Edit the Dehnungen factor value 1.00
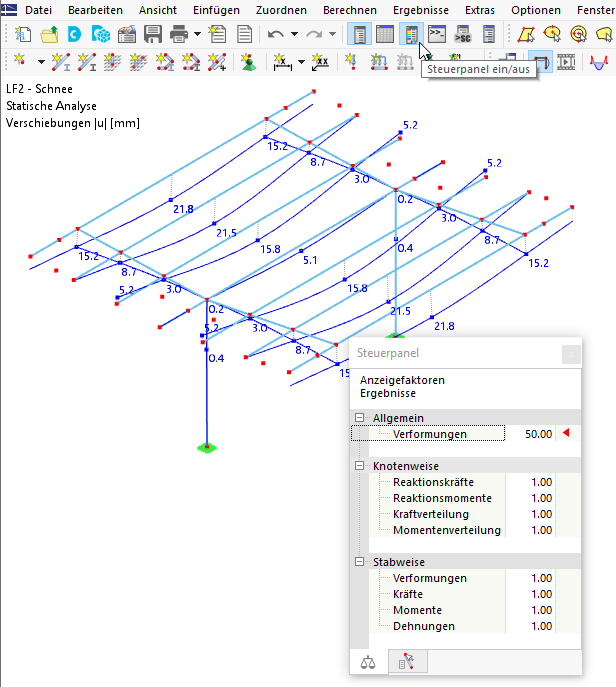 click(531, 626)
